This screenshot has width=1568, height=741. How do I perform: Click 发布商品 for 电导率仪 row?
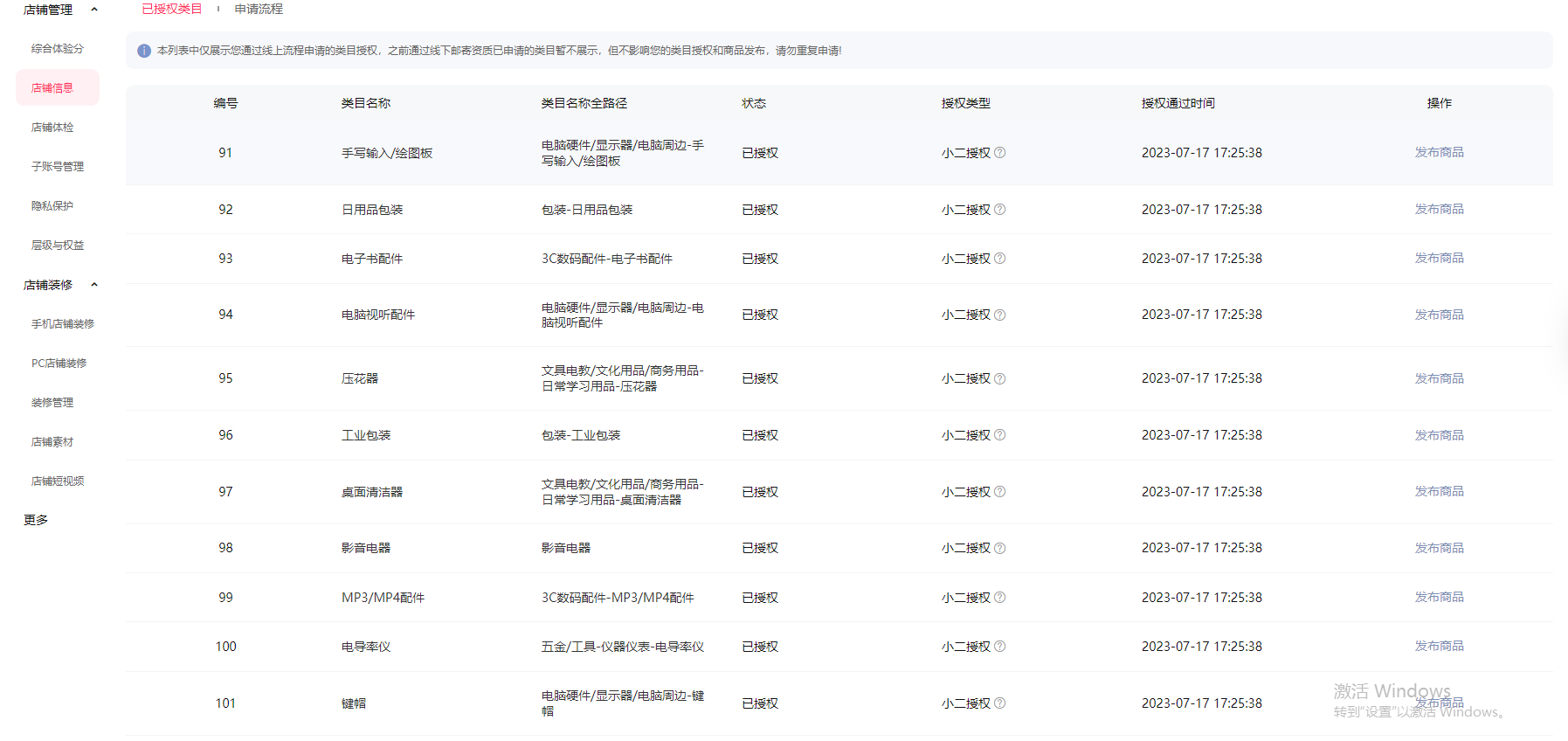[1439, 647]
